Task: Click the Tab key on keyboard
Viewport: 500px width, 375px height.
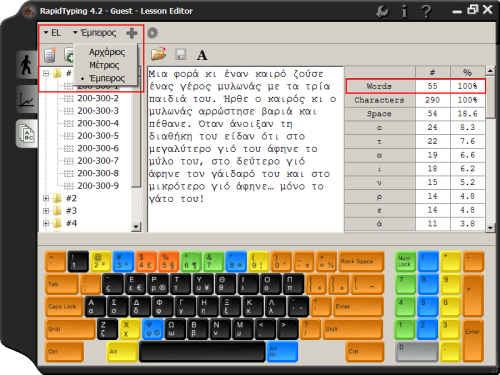Action: coord(62,284)
